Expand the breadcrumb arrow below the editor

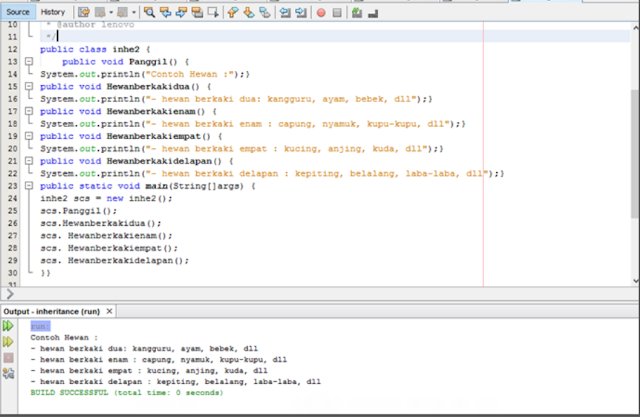click(x=10, y=294)
